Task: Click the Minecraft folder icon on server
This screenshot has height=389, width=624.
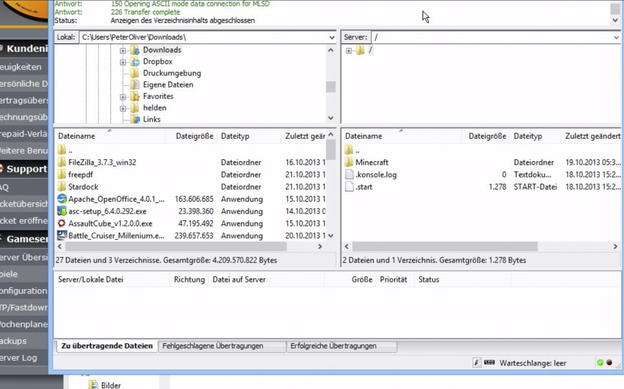Action: tap(349, 162)
